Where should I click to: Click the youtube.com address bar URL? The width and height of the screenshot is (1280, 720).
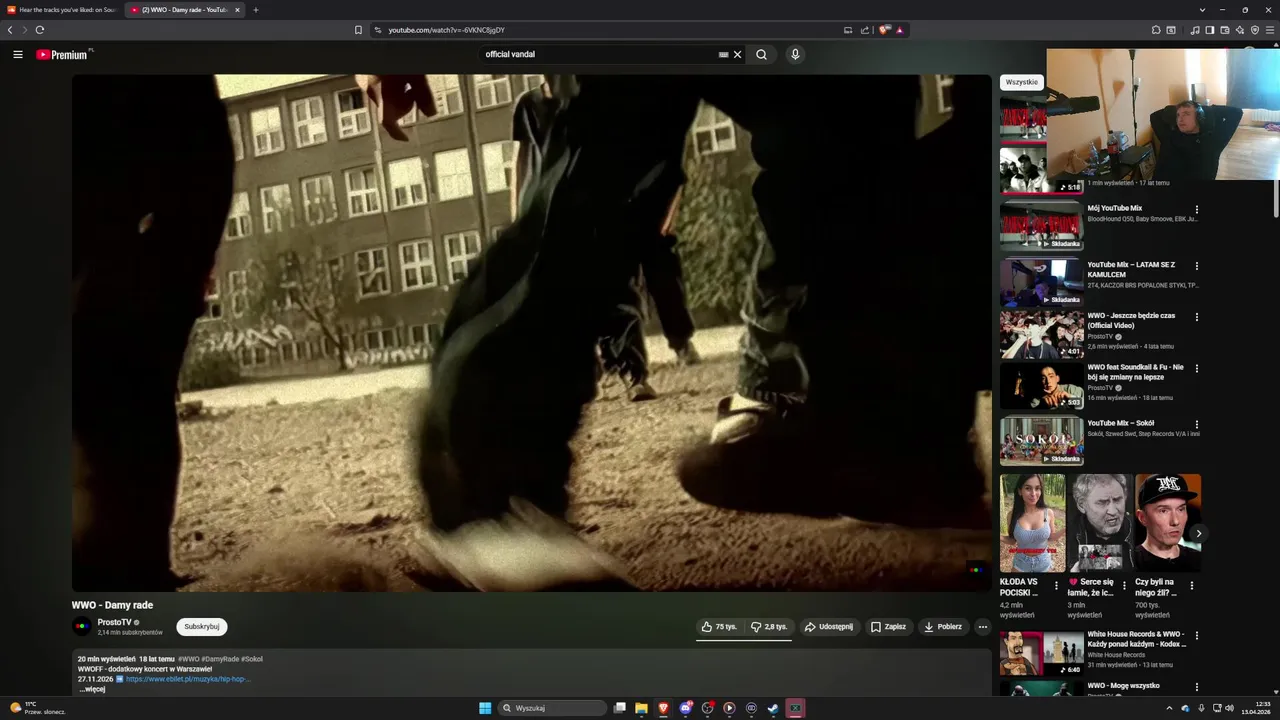point(447,30)
